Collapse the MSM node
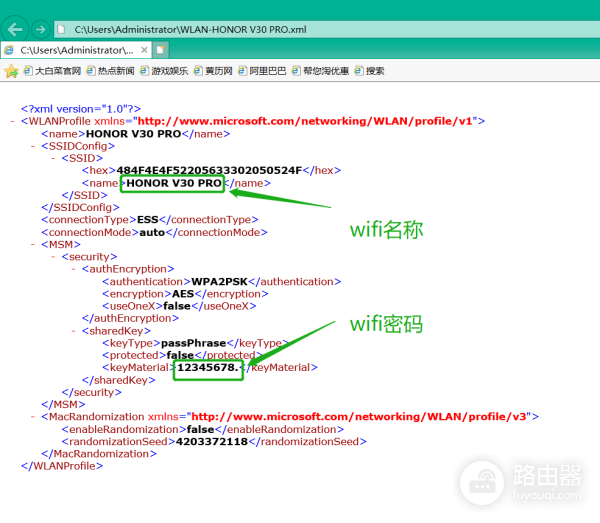 click(33, 244)
